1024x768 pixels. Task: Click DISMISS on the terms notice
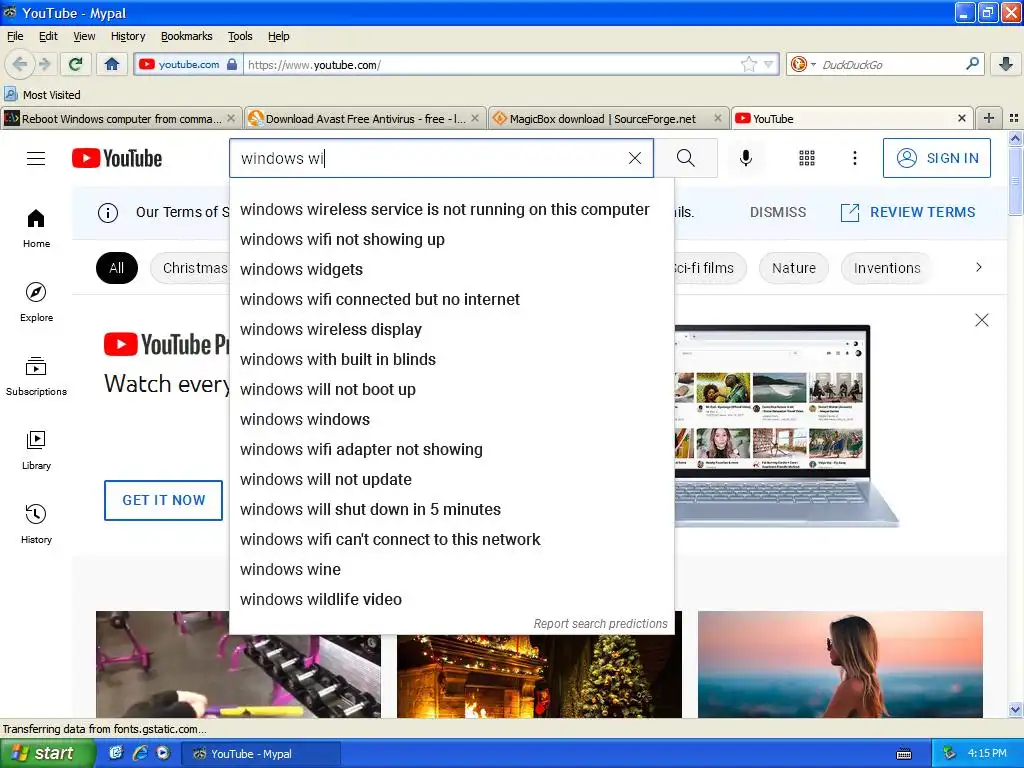(778, 212)
